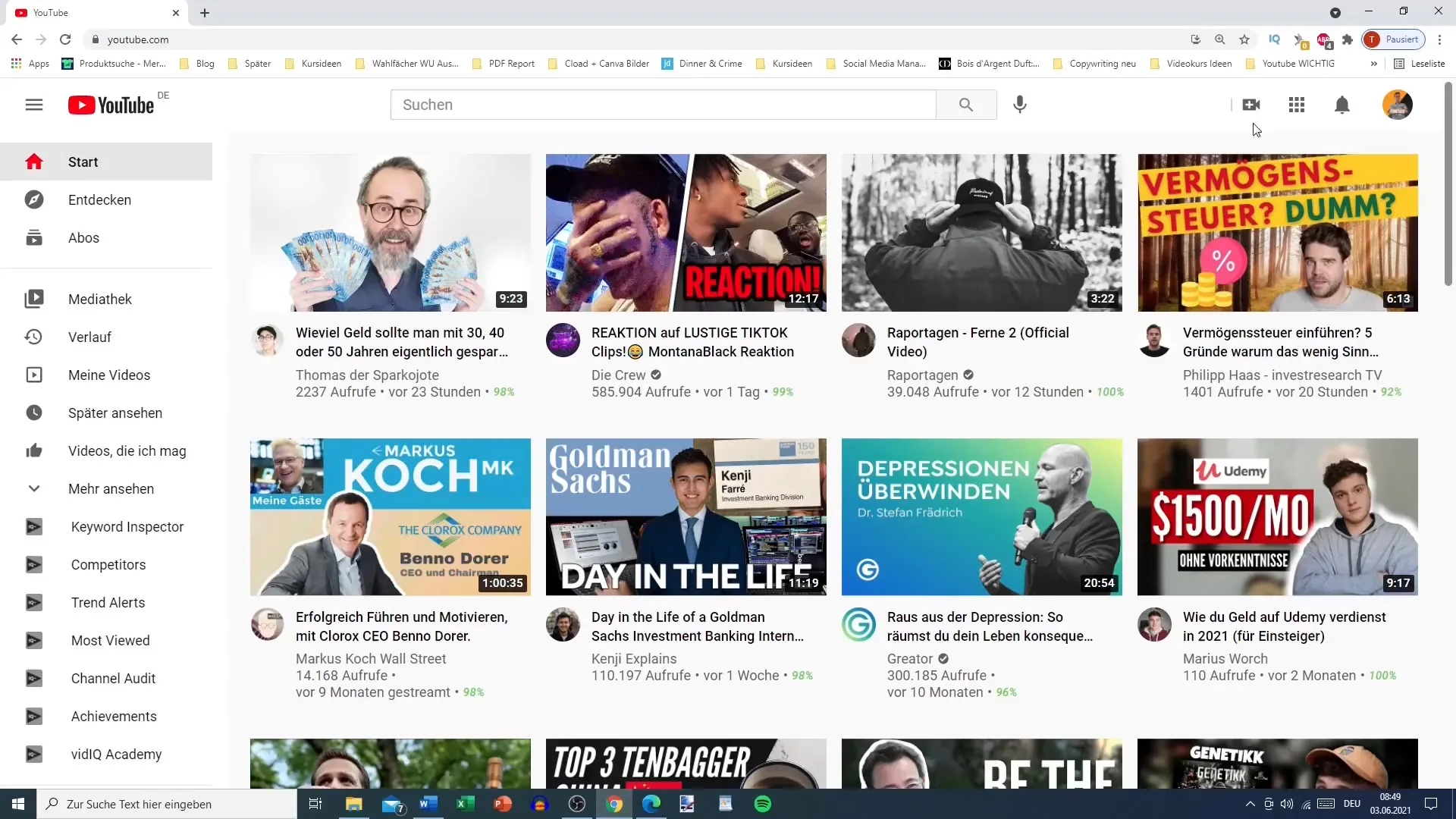Open Windows taskbar search box
1456x819 pixels.
pos(167,804)
